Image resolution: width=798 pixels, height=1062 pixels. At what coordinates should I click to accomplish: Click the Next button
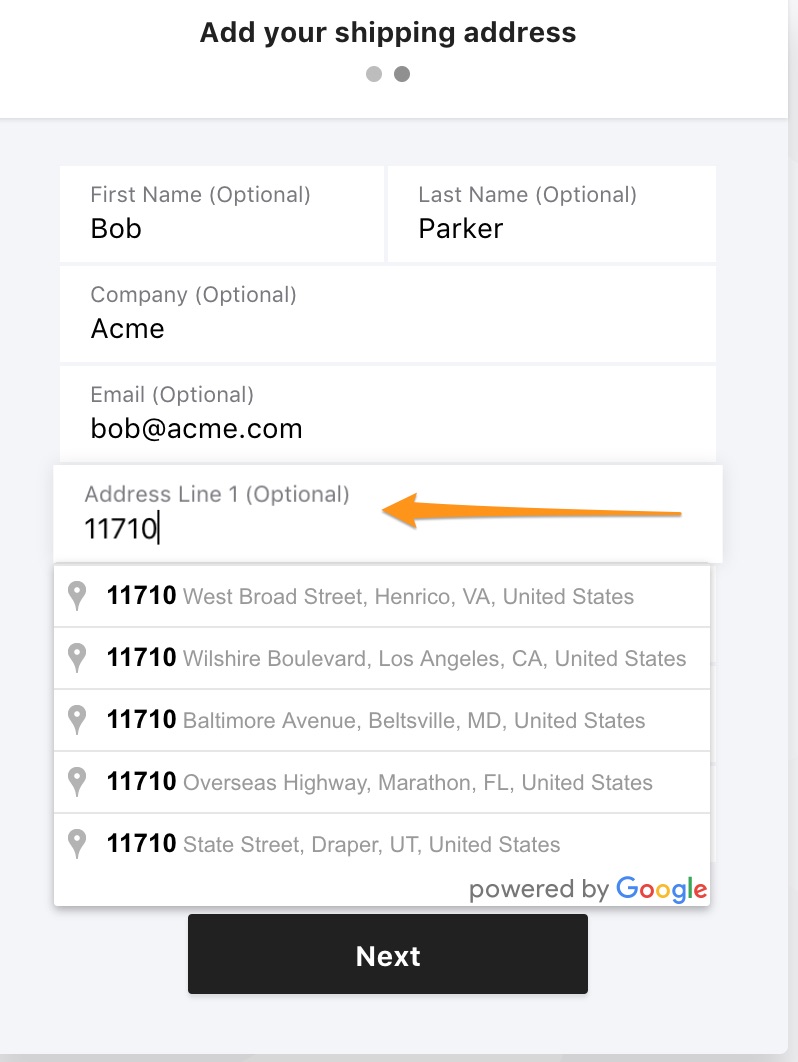point(388,954)
